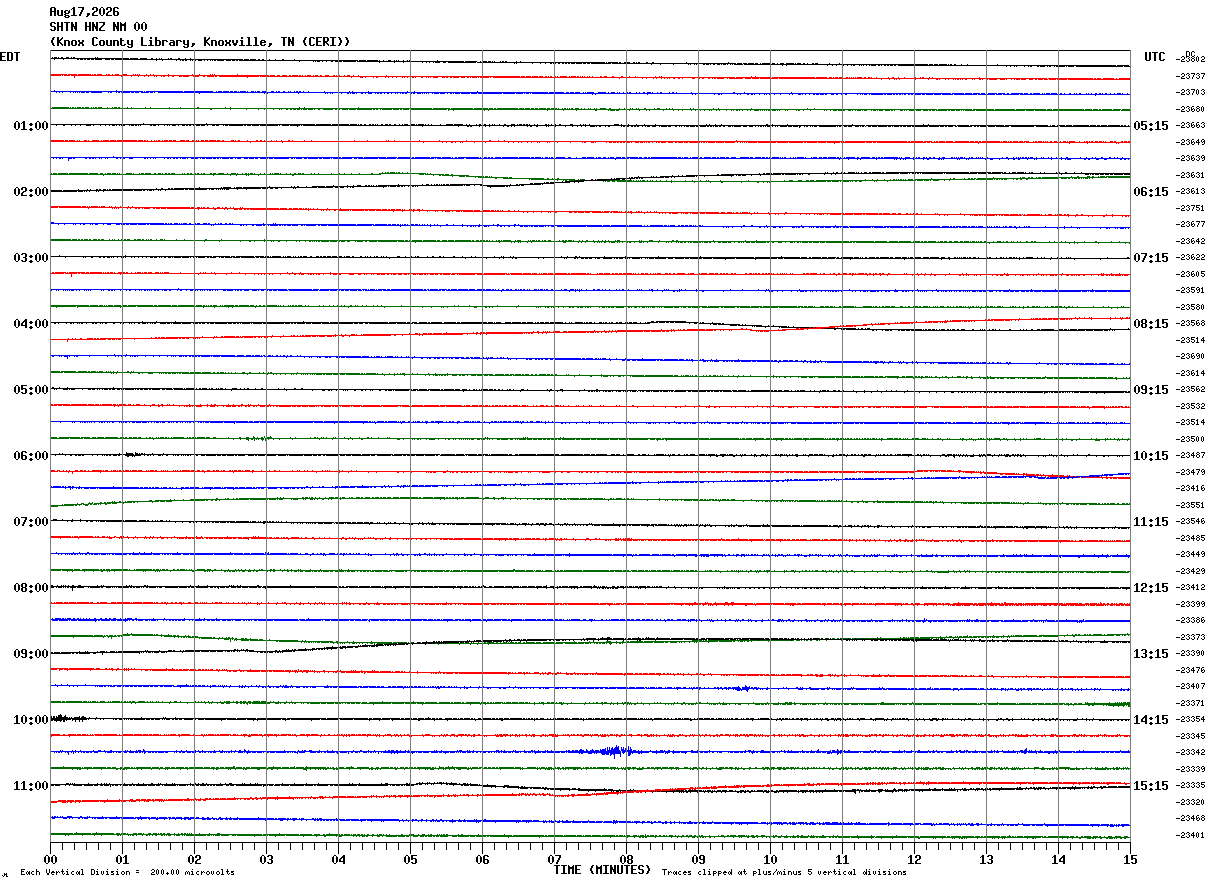This screenshot has width=1210, height=886.
Task: Click the DC offset value '-23568'
Action: 1190,324
